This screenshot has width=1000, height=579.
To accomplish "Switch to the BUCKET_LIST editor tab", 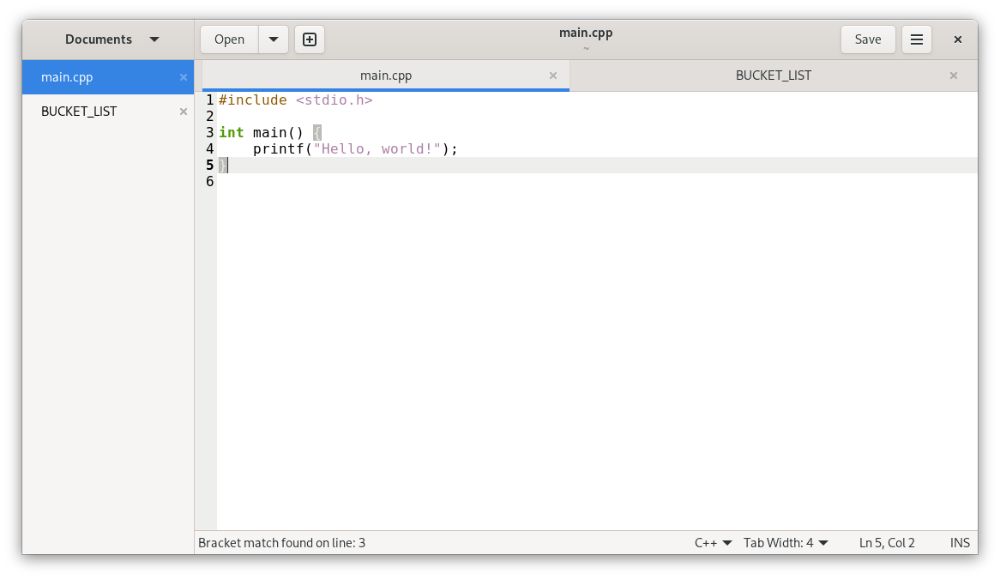I will click(x=773, y=76).
